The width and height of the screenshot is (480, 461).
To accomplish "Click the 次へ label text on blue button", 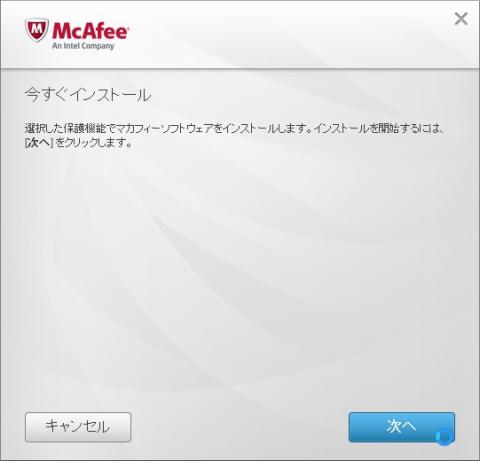I will click(401, 426).
